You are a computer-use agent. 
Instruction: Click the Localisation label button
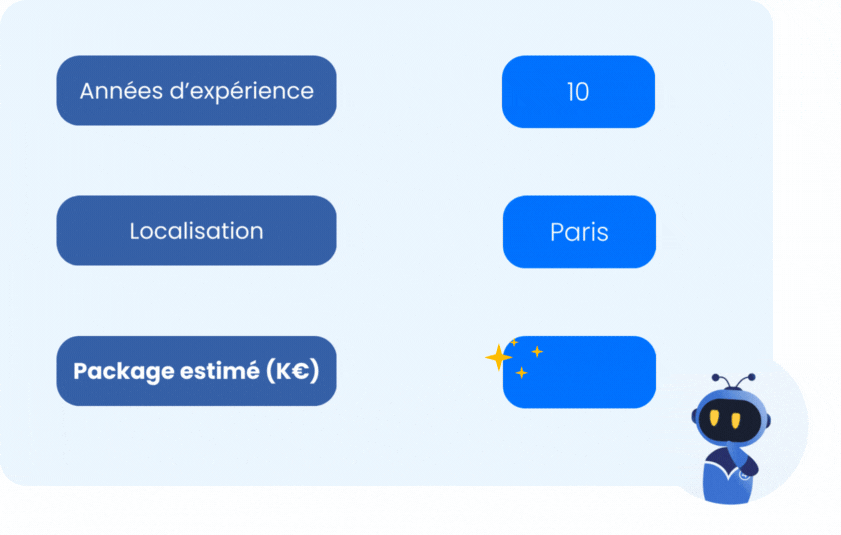coord(196,231)
